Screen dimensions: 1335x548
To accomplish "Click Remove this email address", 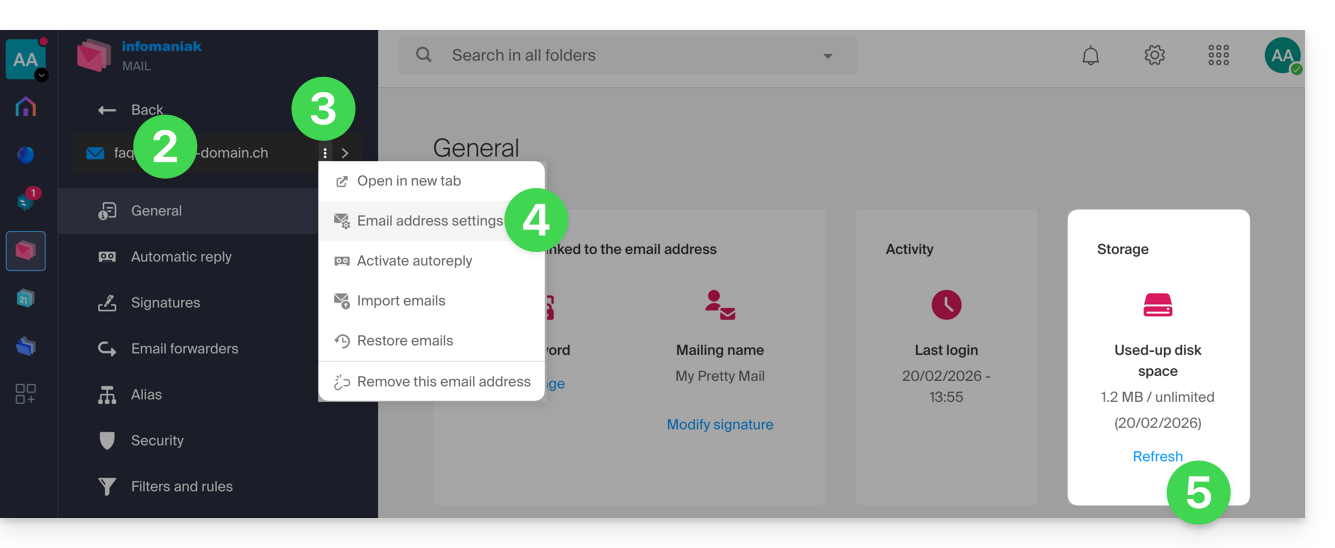I will 443,382.
